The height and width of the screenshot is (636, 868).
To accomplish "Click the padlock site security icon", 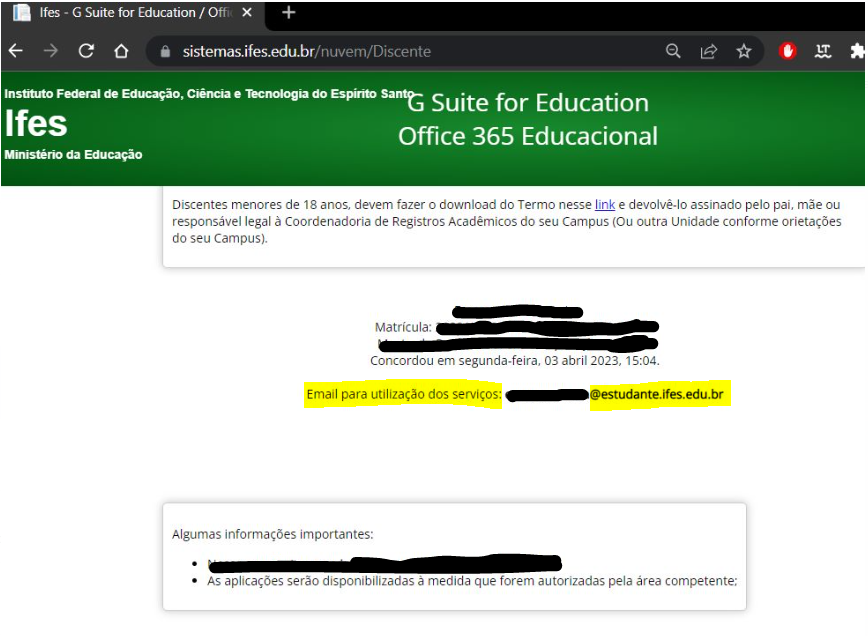I will tap(166, 51).
